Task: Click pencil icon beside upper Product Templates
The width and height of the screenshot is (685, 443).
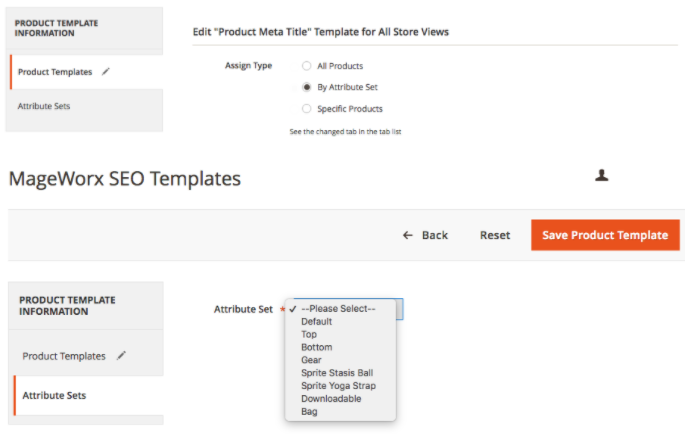Action: pyautogui.click(x=106, y=72)
